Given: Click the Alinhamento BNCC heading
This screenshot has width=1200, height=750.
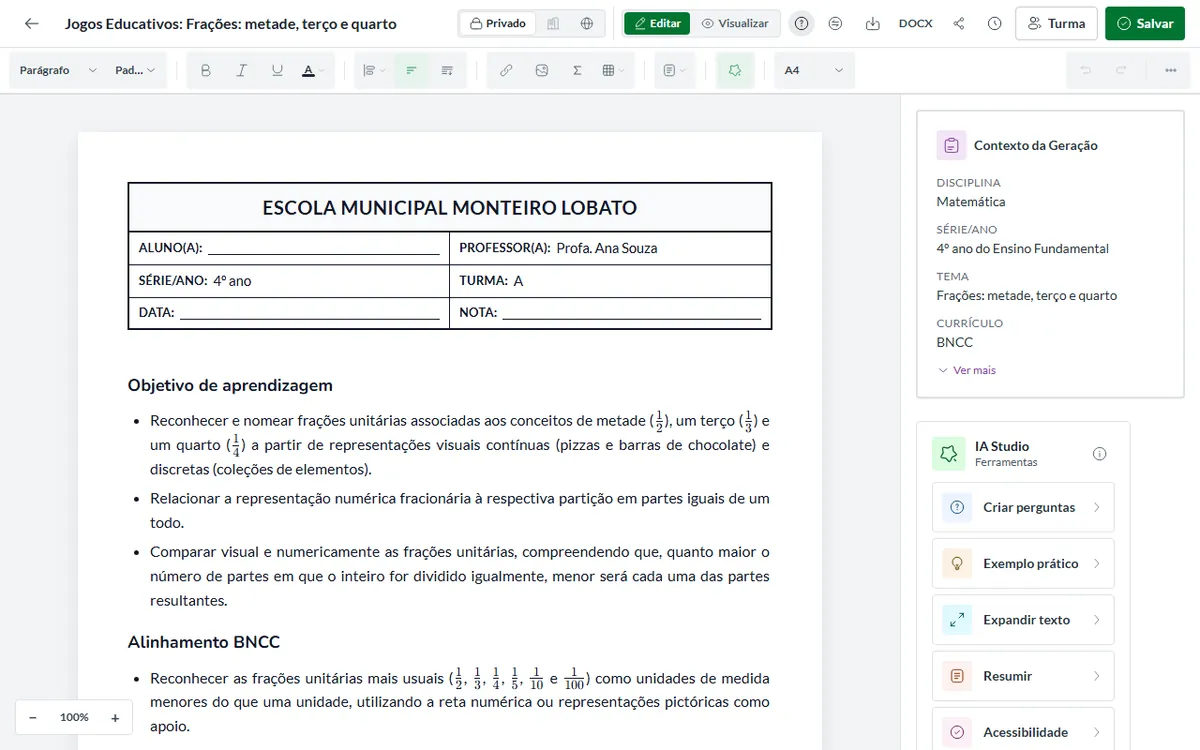Looking at the screenshot, I should tap(204, 641).
